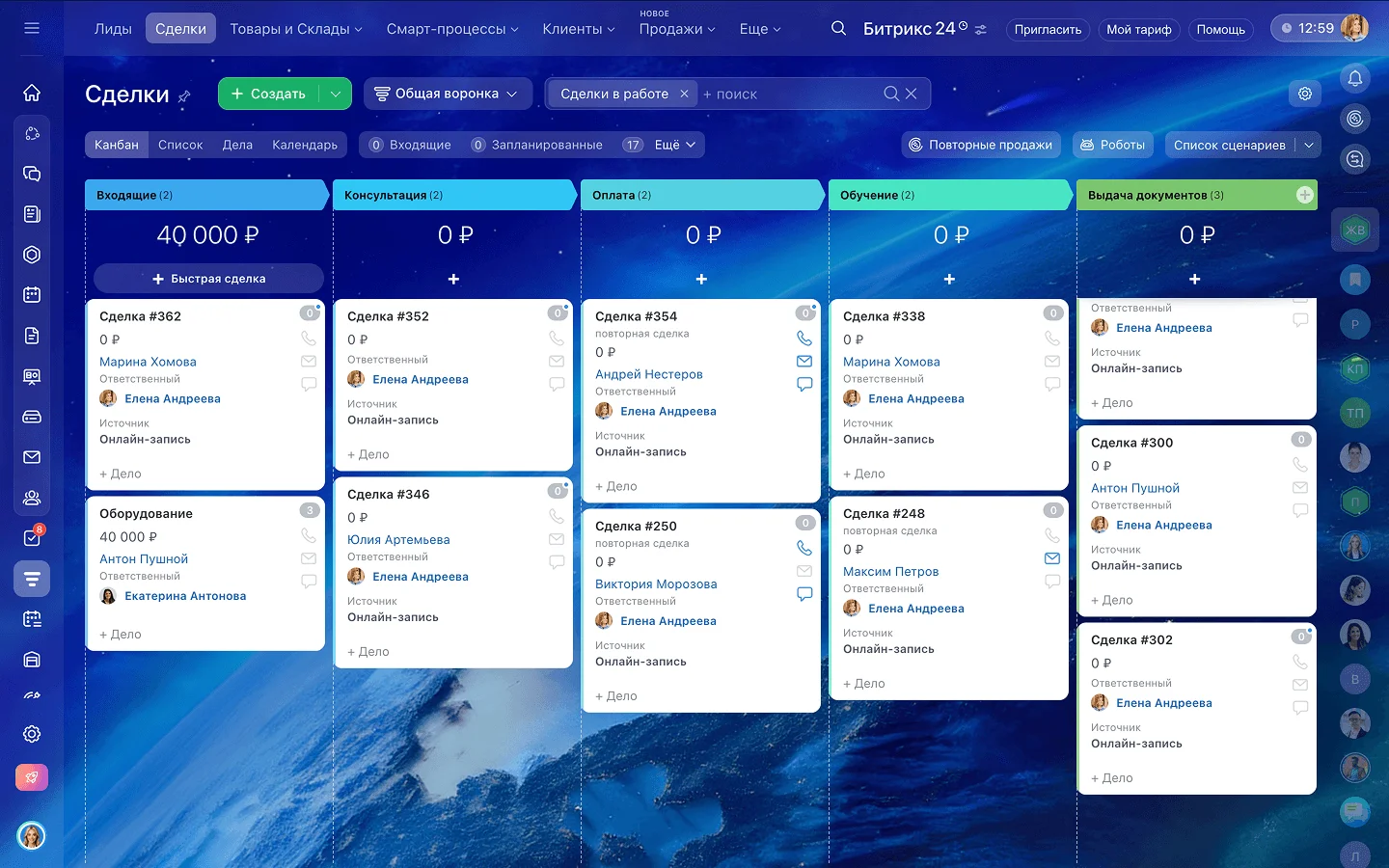This screenshot has width=1389, height=868.
Task: Open the contact link Юлия Артемьева
Action: (398, 539)
